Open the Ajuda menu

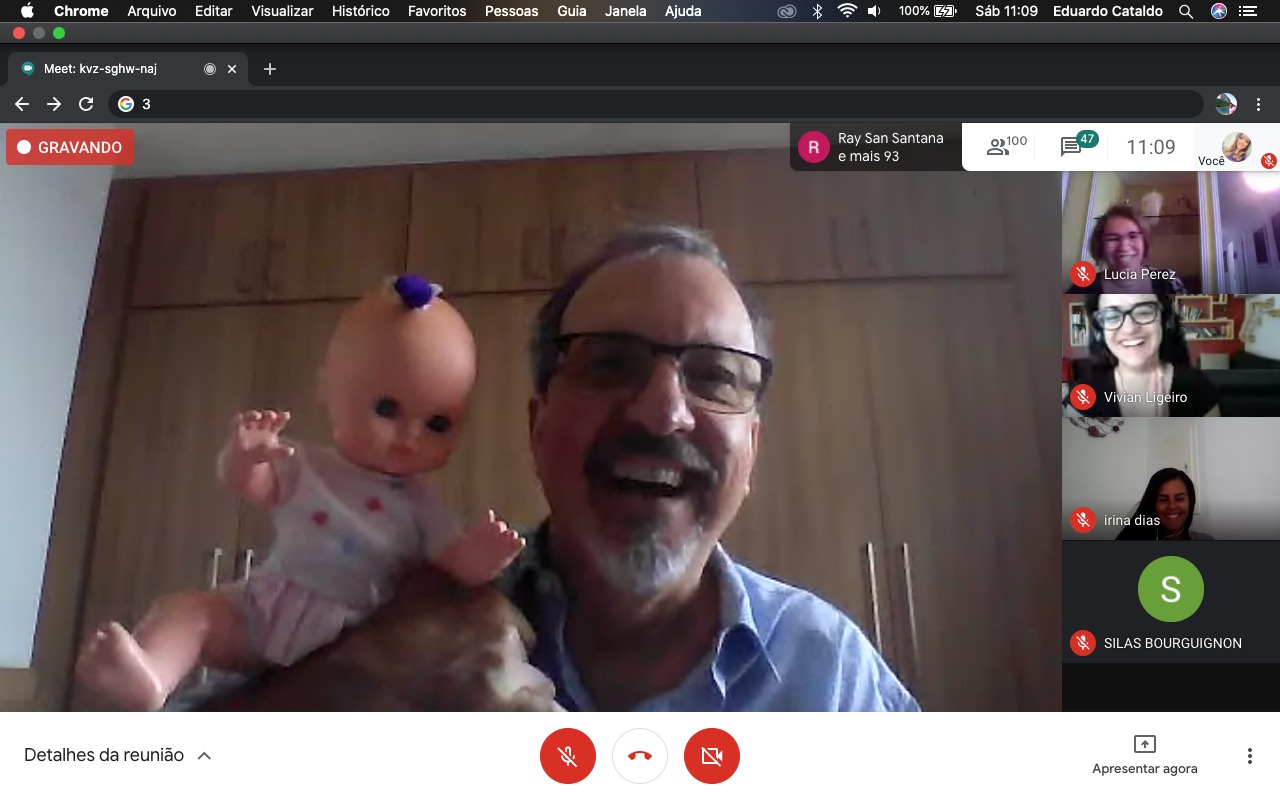(683, 11)
